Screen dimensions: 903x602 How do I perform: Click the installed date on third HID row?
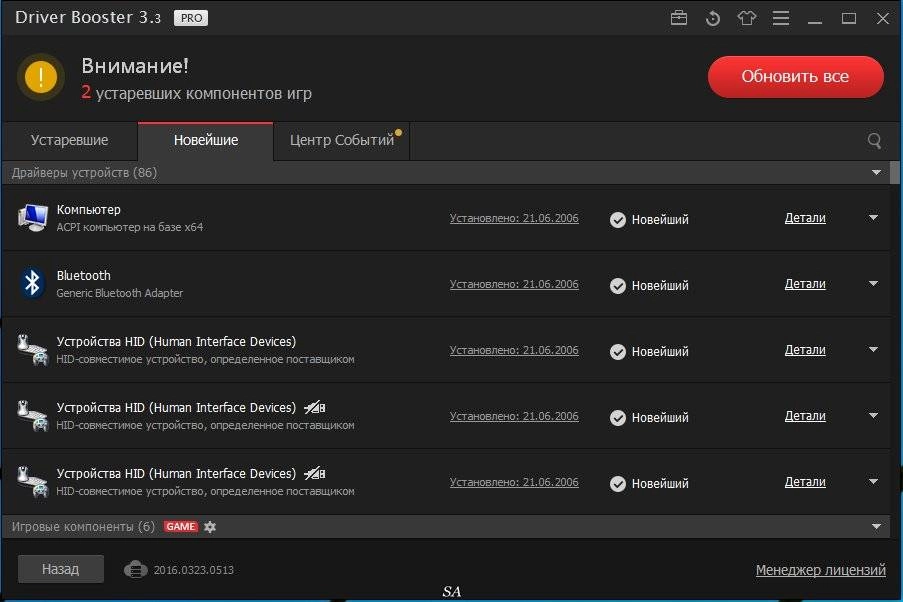(x=514, y=482)
